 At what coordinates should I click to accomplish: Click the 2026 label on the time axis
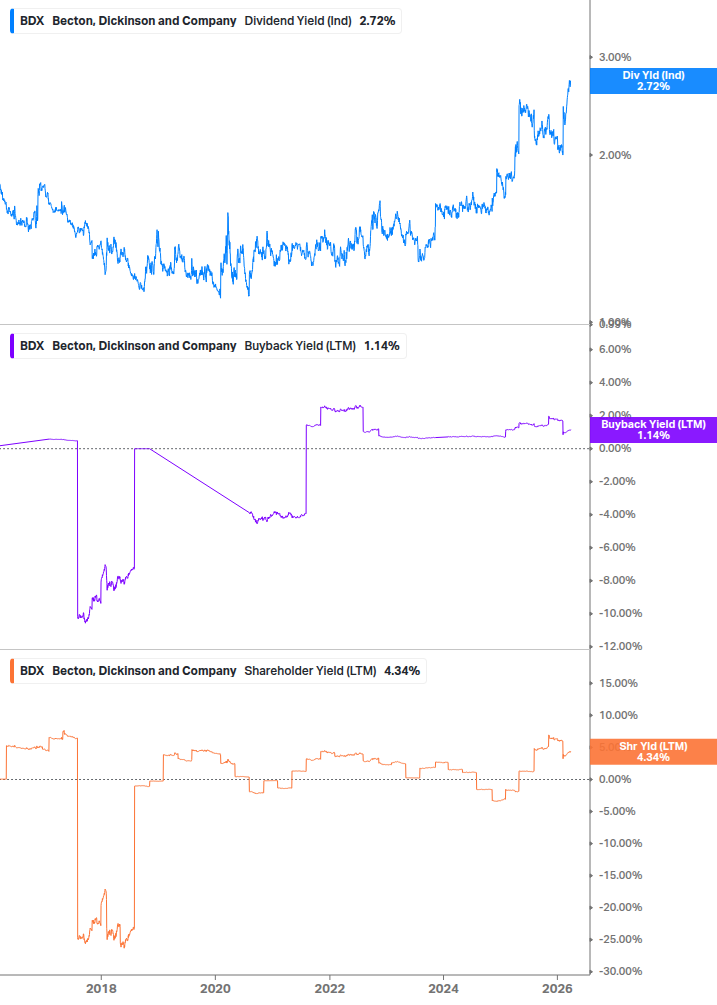(557, 988)
